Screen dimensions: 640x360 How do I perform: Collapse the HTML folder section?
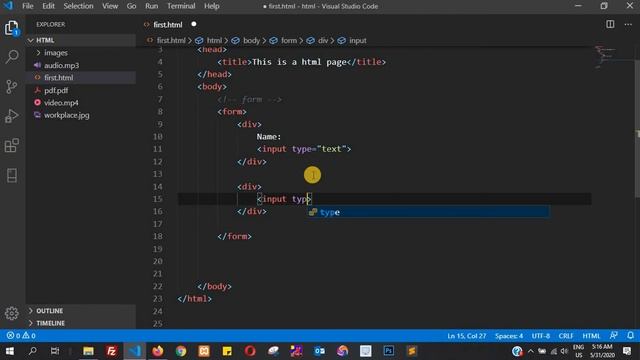[82, 40]
